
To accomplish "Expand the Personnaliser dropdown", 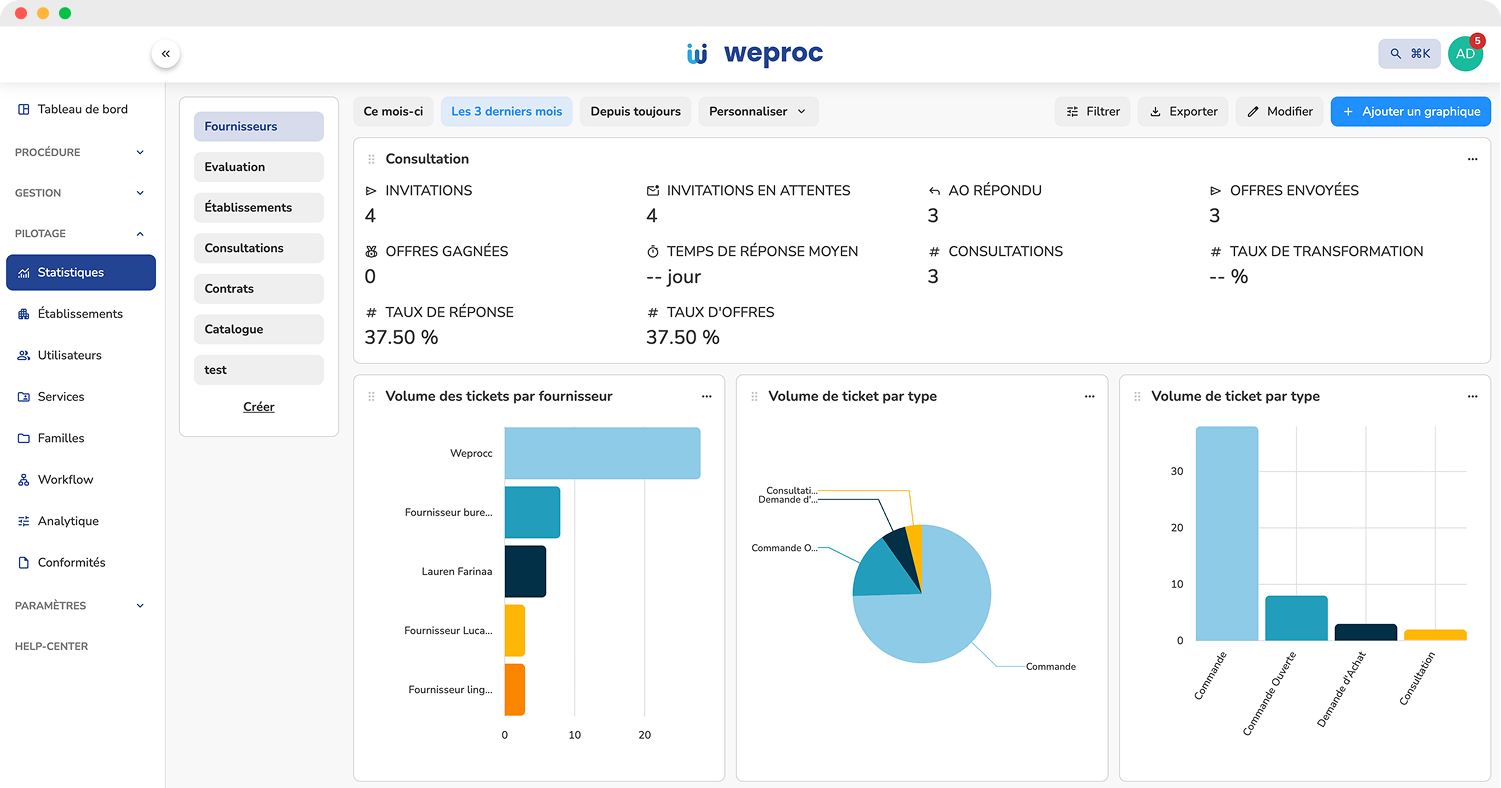I will pos(759,111).
